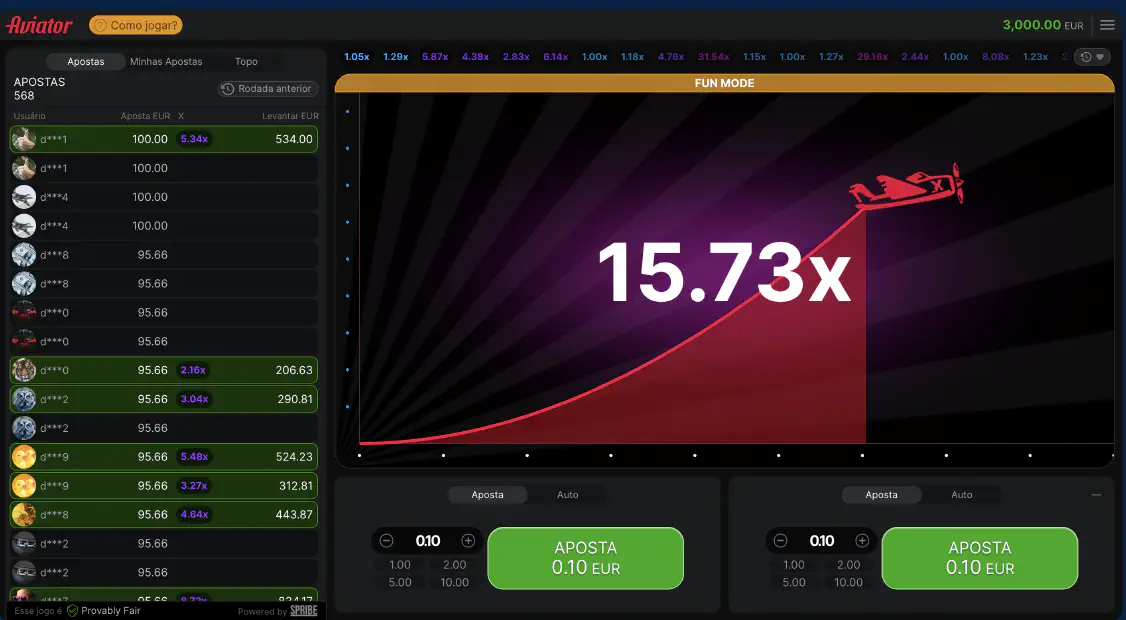Expand the round history dropdown
The width and height of the screenshot is (1126, 620).
[1092, 57]
